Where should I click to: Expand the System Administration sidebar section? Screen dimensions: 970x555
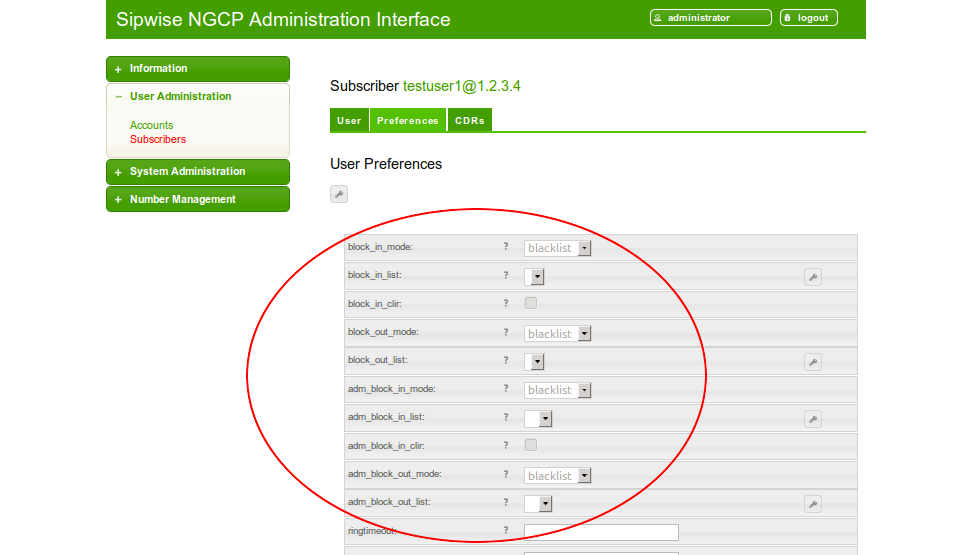(x=198, y=171)
